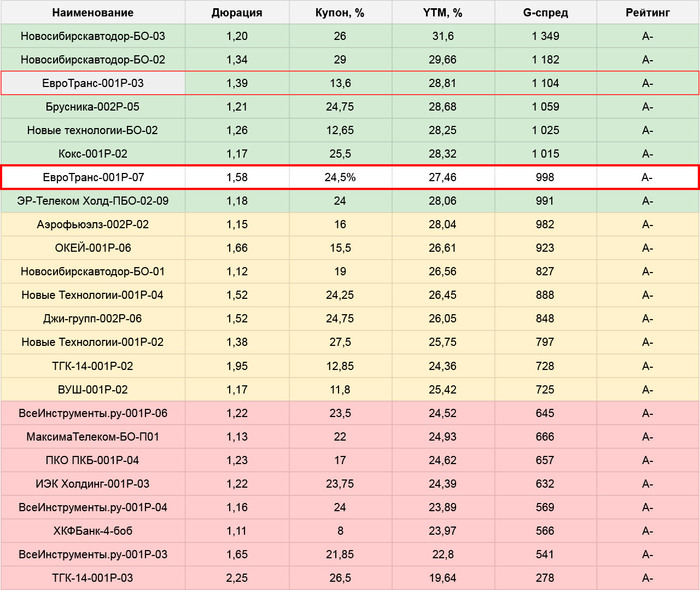Click the Дюрация column header
700x590 pixels.
pos(237,12)
